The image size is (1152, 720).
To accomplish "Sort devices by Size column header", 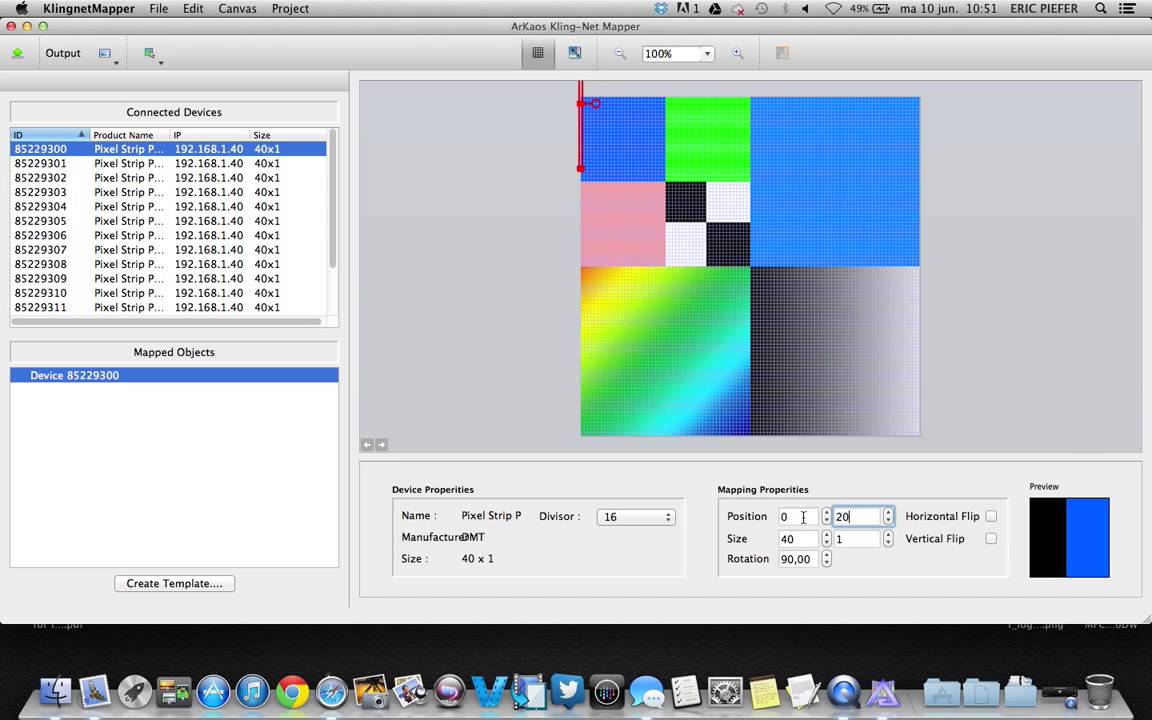I will point(288,135).
